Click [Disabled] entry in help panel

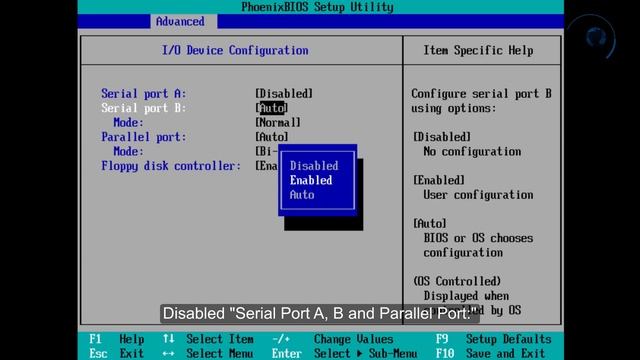coord(442,137)
